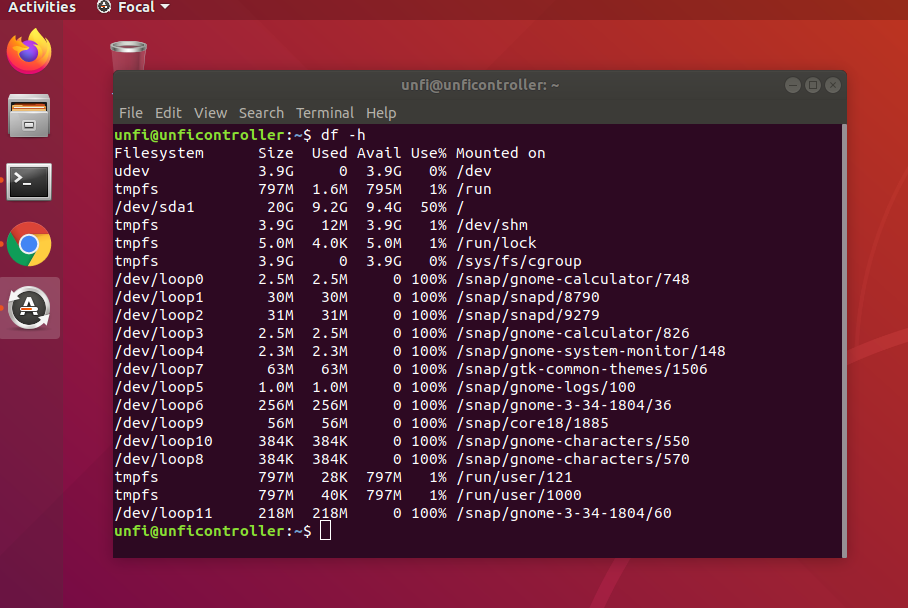Open the File menu
The width and height of the screenshot is (908, 608).
click(x=131, y=113)
